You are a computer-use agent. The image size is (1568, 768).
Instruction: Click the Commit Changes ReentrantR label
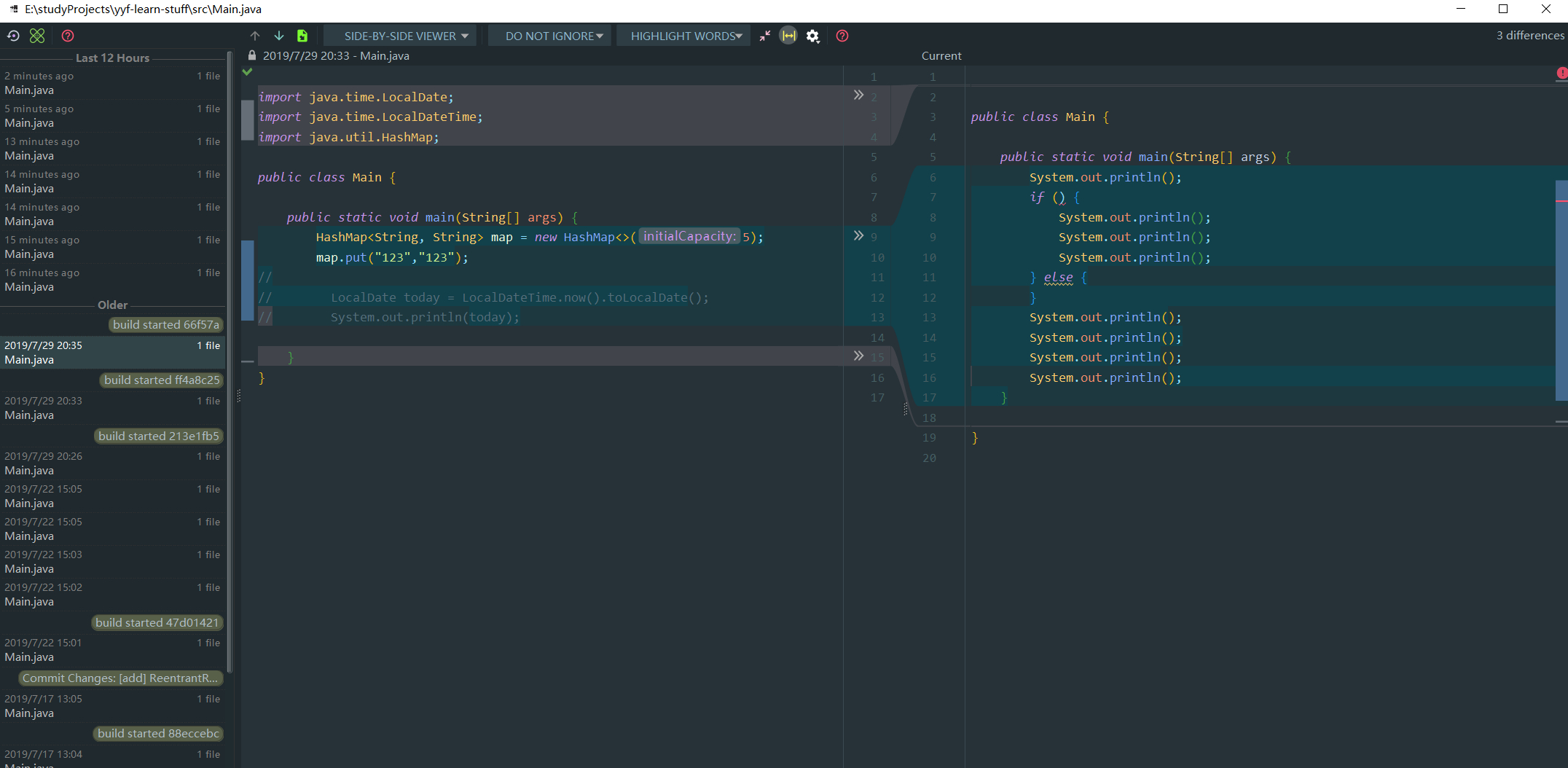[120, 678]
